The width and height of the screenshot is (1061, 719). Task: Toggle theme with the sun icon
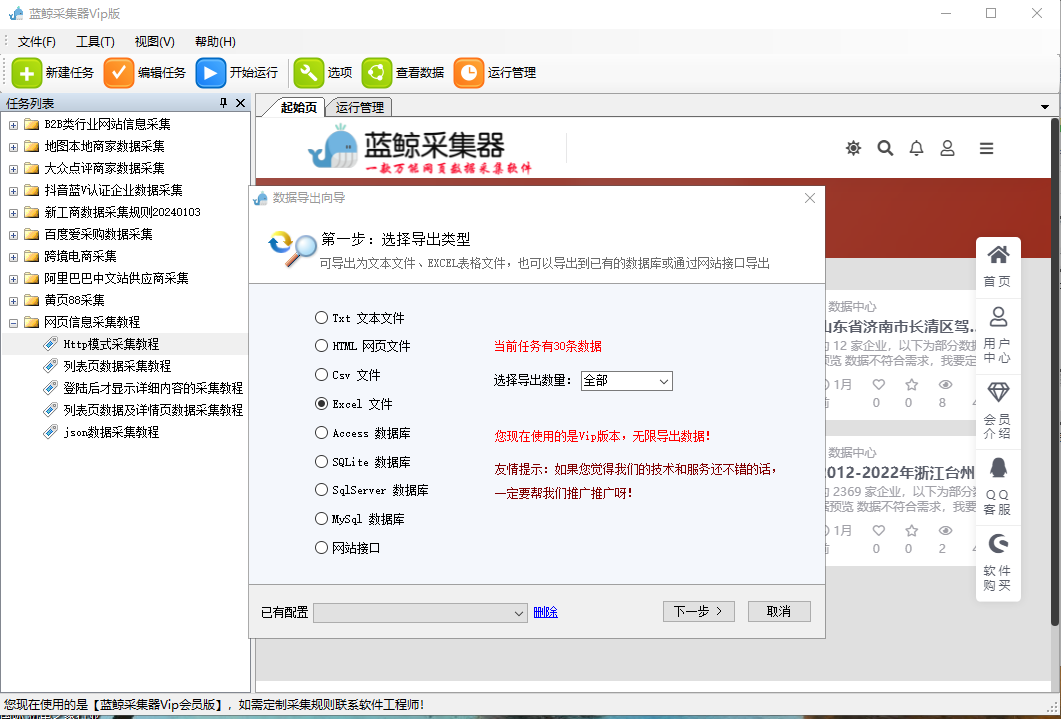pyautogui.click(x=854, y=148)
